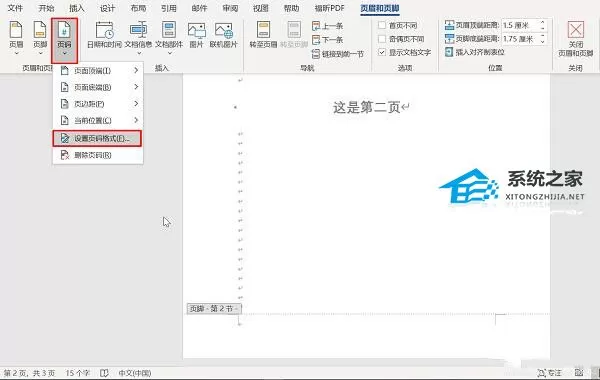Open the 页眉 header dropdown icon

(16, 38)
